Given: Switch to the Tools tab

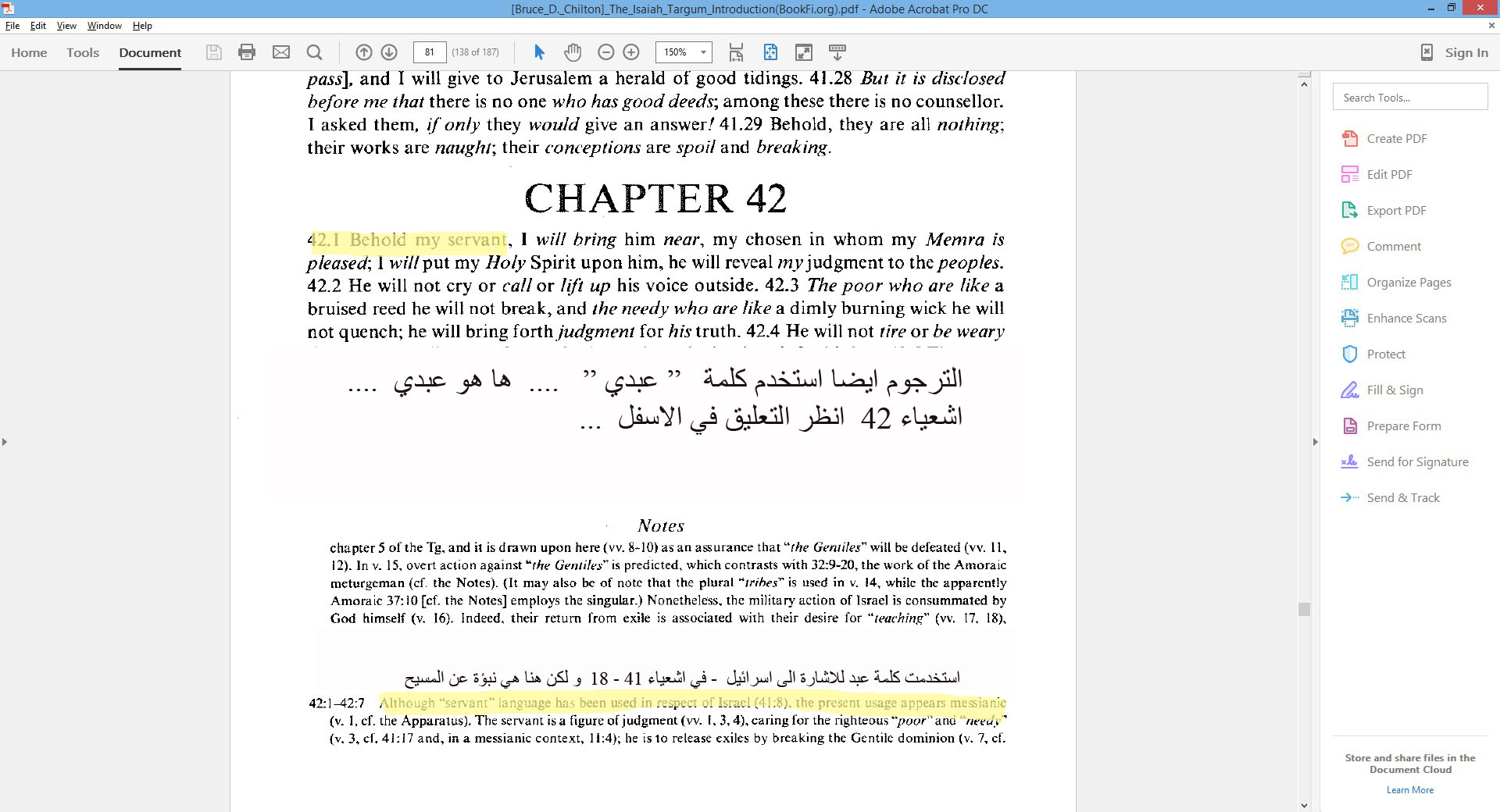Looking at the screenshot, I should (x=83, y=52).
